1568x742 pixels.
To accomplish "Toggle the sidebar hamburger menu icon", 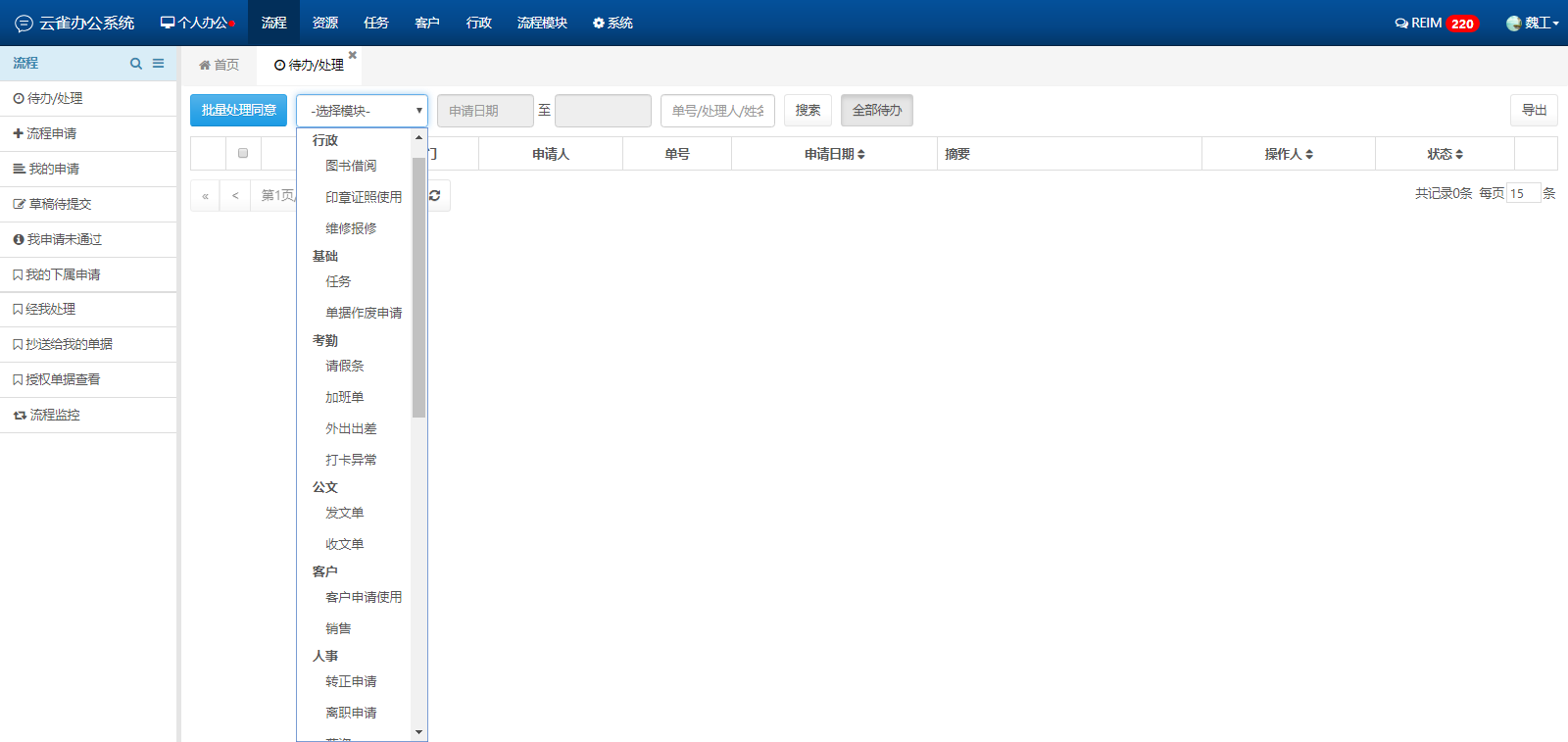I will click(158, 64).
